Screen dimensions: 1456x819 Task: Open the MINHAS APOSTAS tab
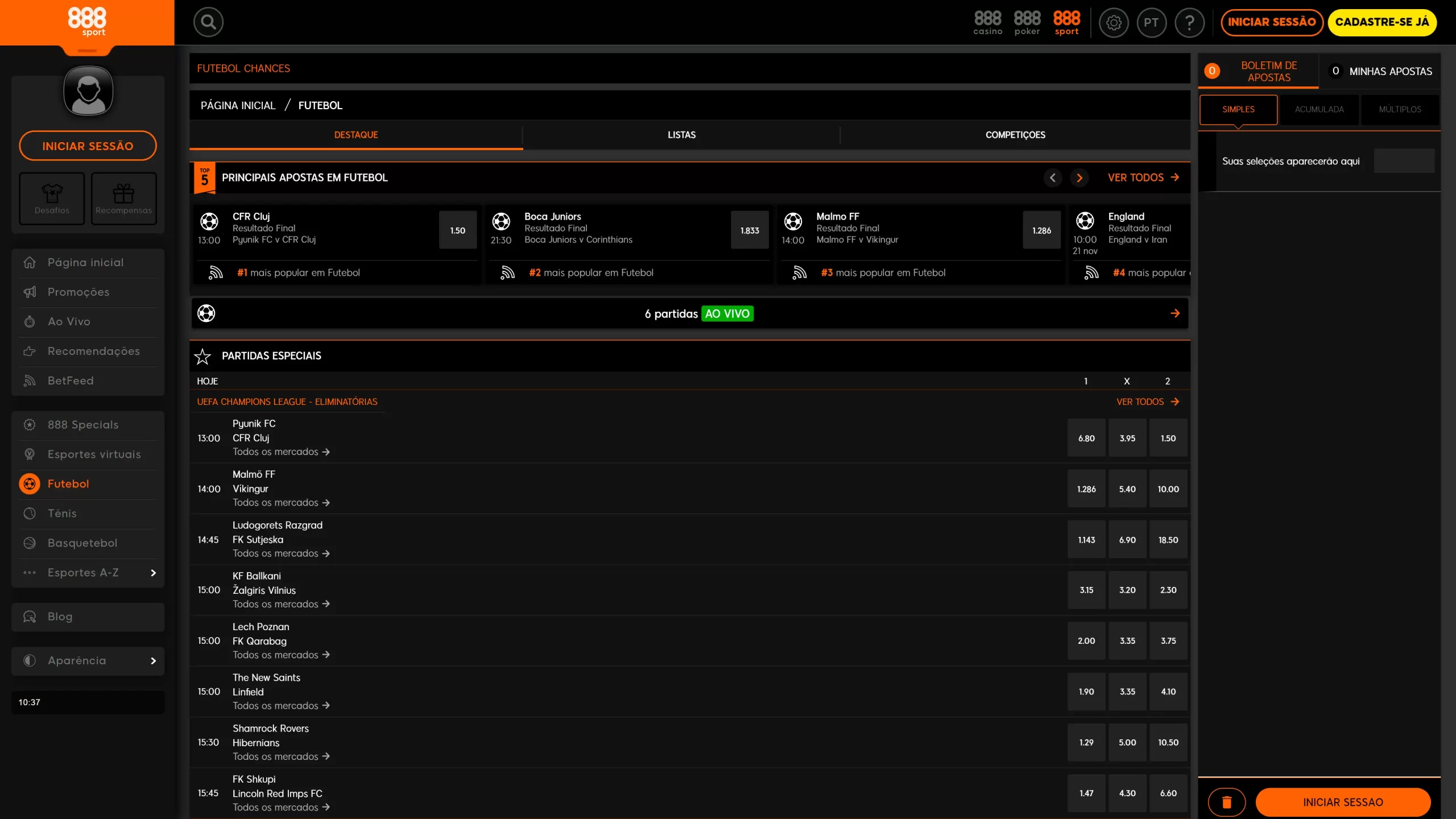(1380, 71)
